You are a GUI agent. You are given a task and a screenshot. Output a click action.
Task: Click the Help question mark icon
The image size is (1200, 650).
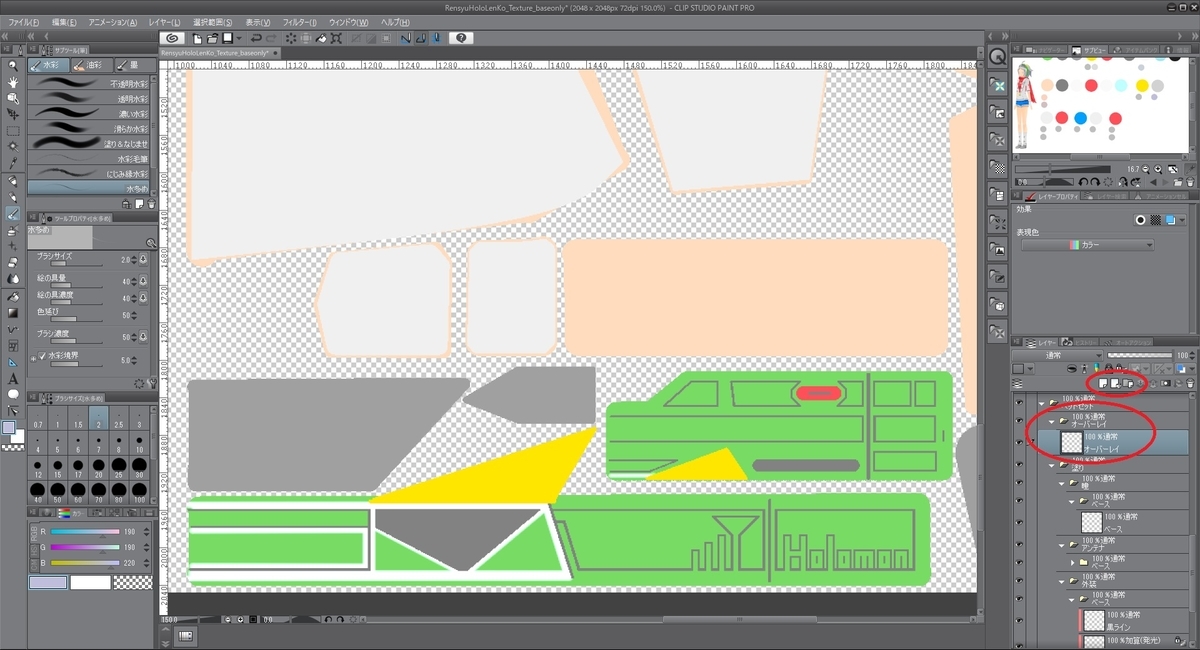pyautogui.click(x=461, y=38)
